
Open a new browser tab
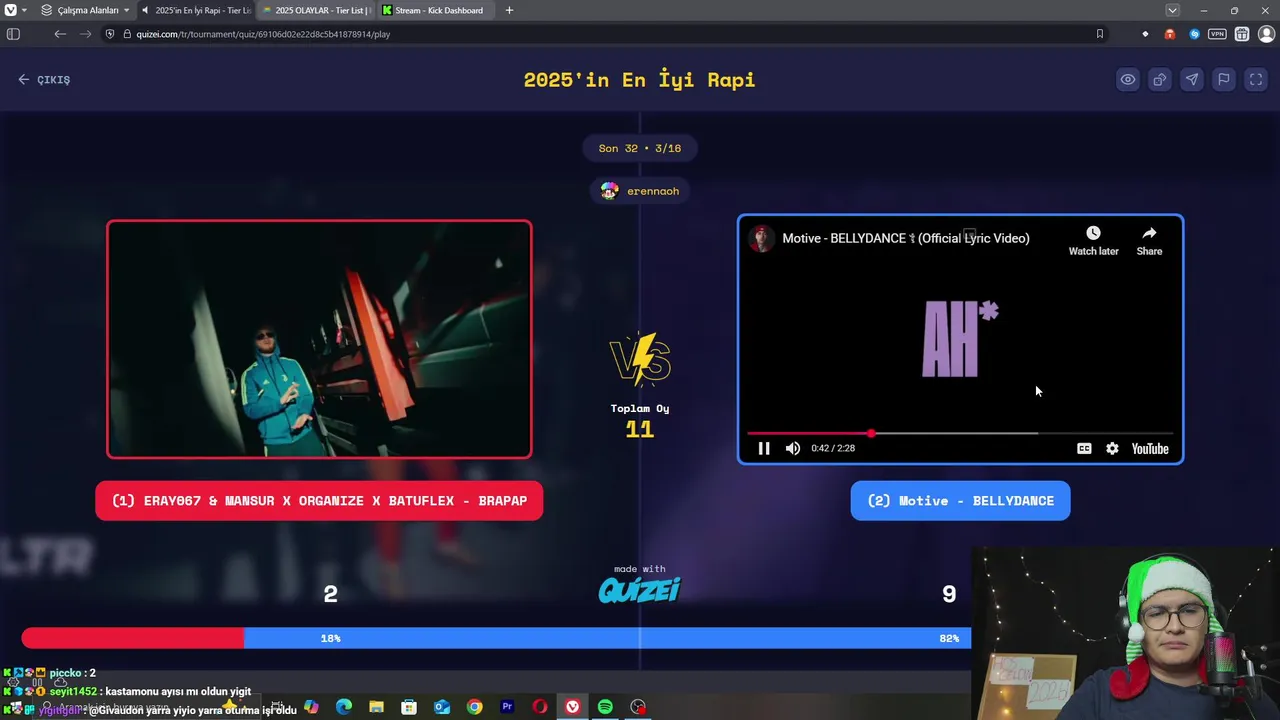(x=509, y=10)
